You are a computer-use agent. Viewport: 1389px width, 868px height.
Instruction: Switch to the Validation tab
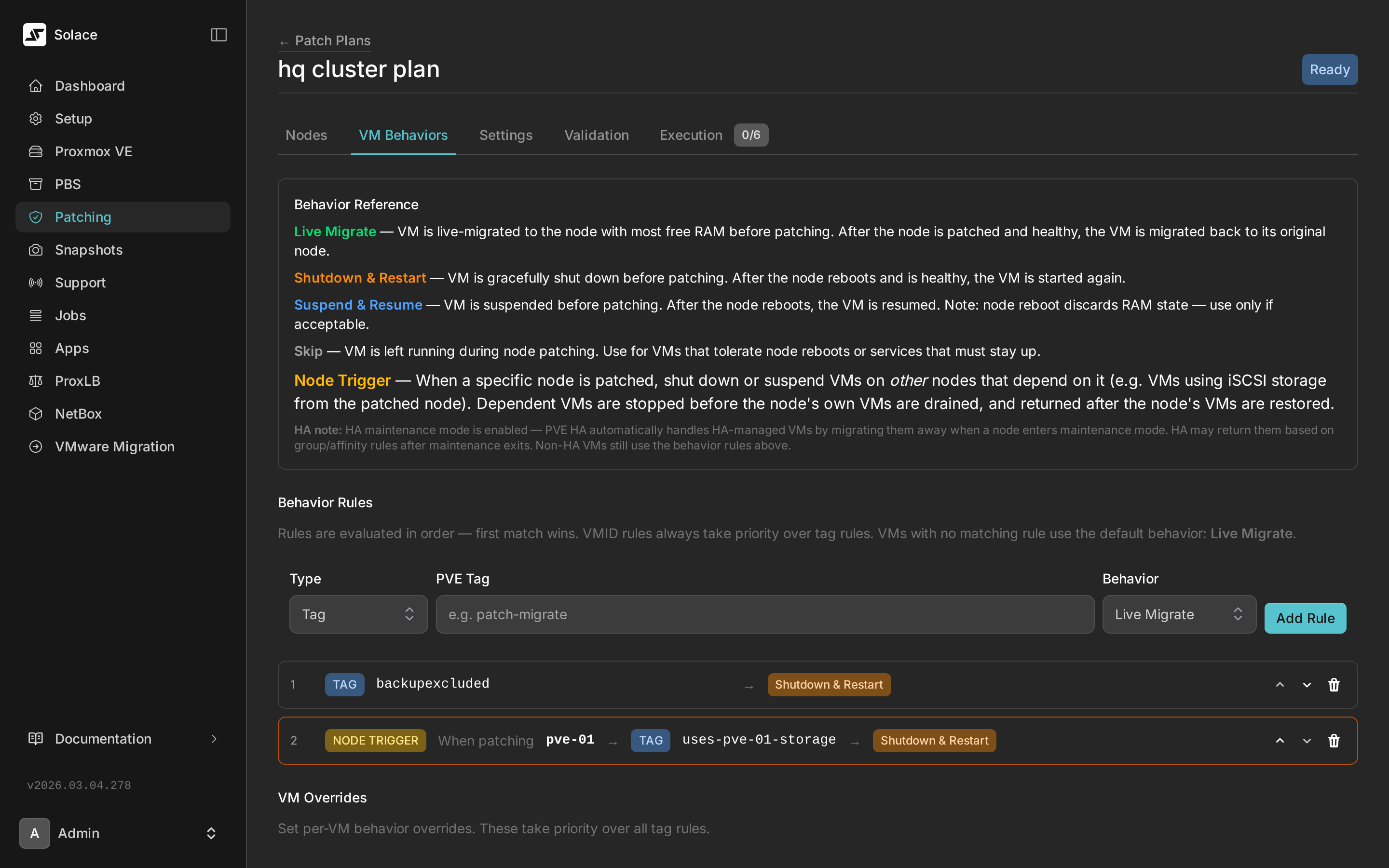596,135
